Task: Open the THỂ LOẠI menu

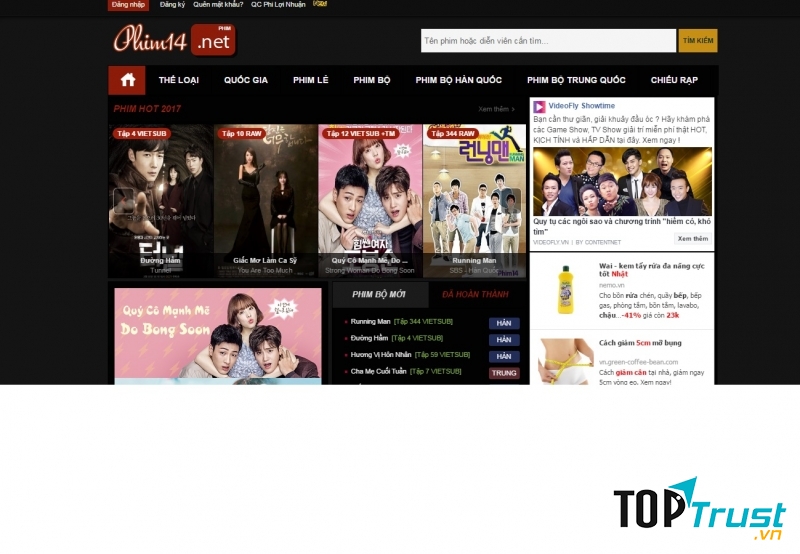Action: point(179,80)
